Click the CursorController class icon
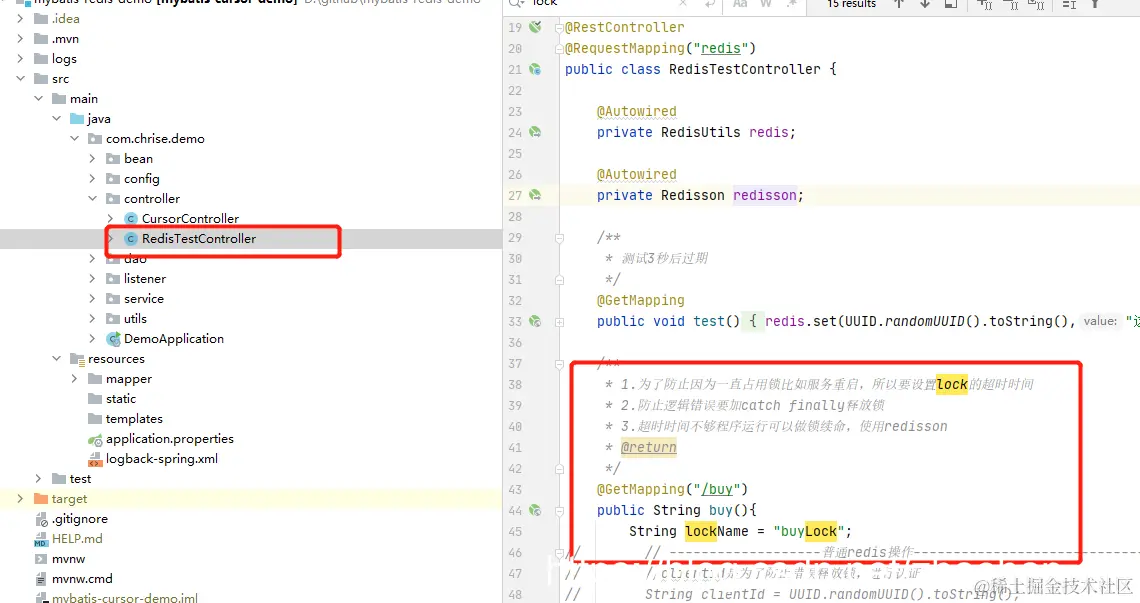The width and height of the screenshot is (1140, 603). tap(131, 218)
